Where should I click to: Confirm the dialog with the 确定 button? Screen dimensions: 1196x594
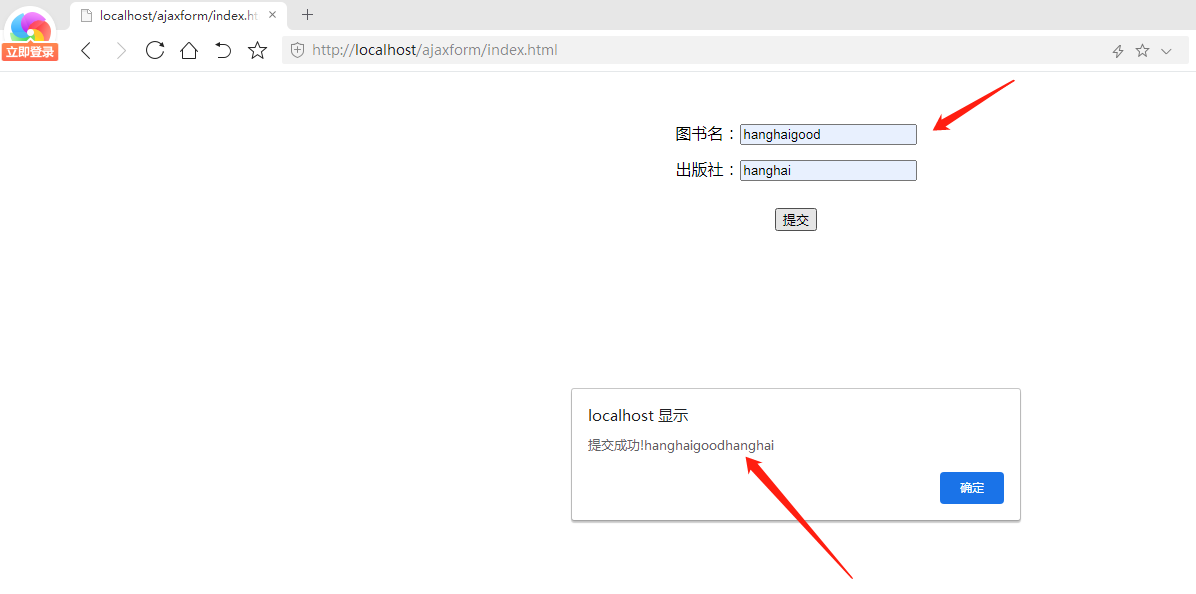[x=971, y=488]
